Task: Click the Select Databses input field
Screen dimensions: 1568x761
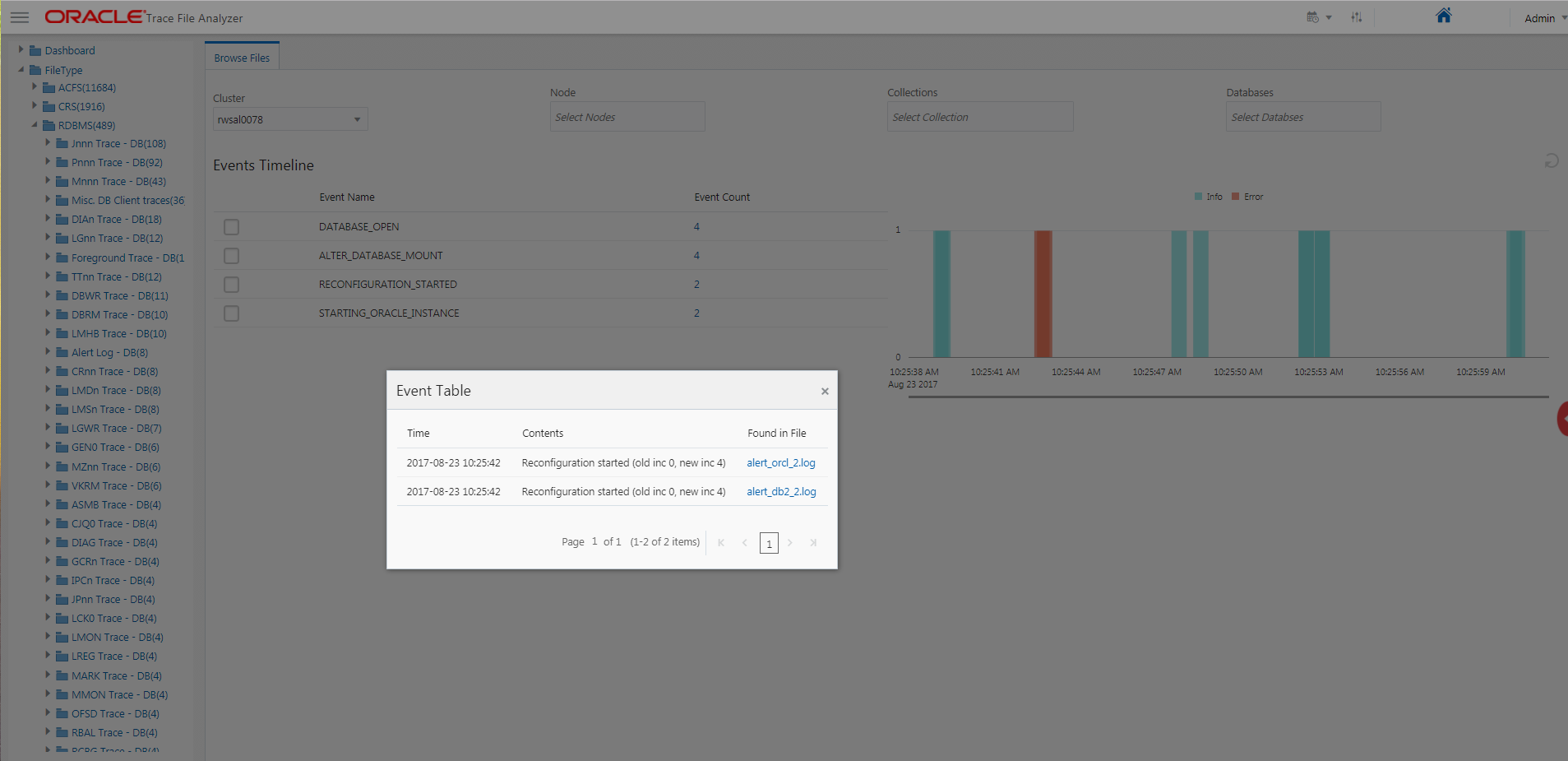Action: (x=1303, y=117)
